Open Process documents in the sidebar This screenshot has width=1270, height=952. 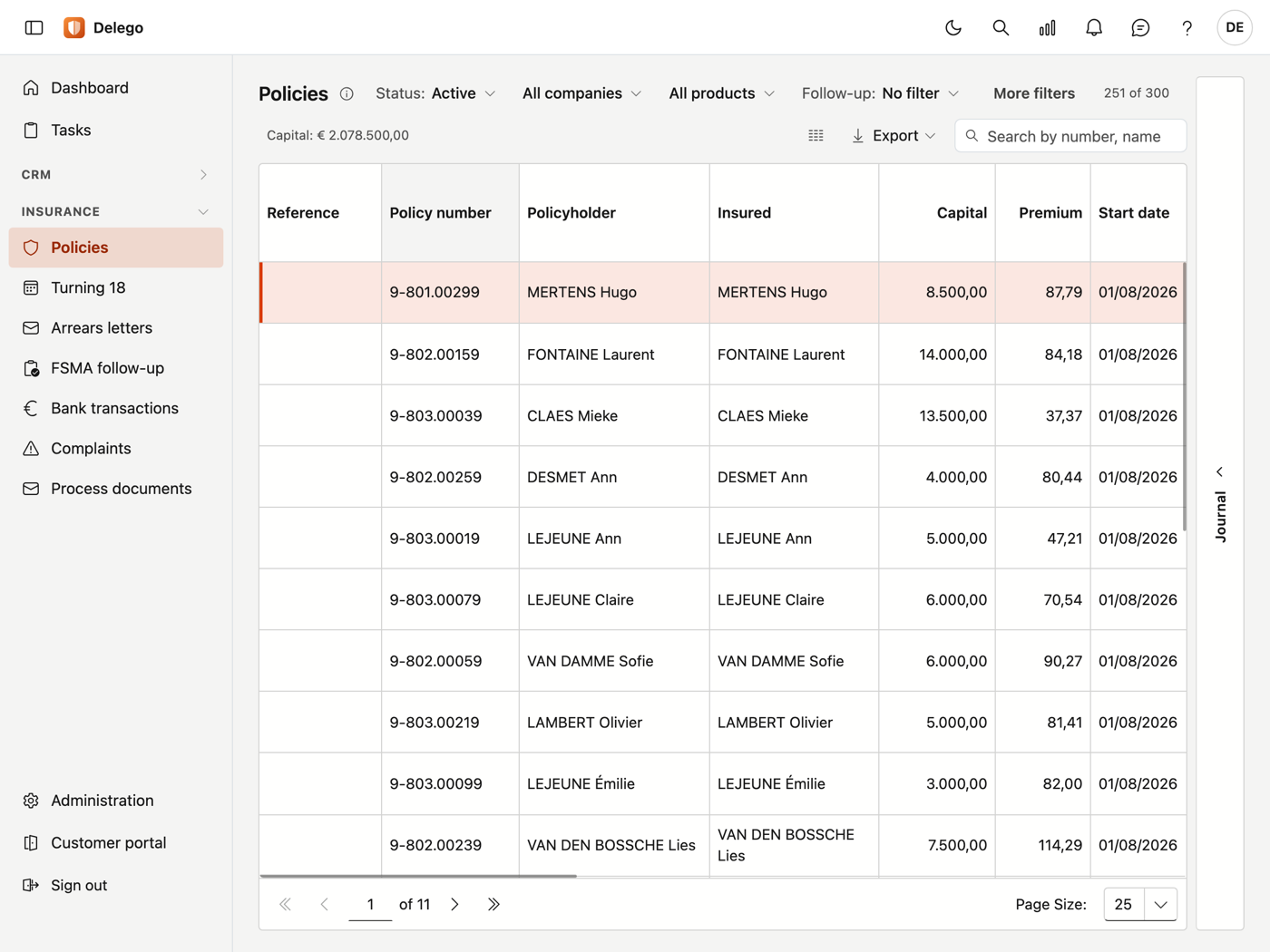pos(115,489)
